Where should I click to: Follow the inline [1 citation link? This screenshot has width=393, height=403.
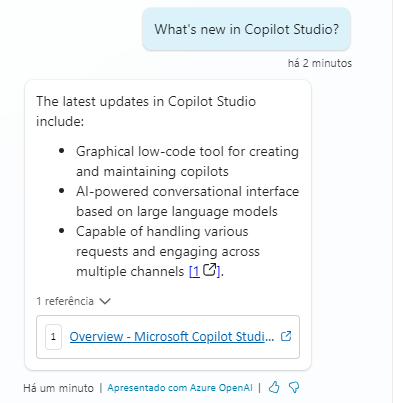pyautogui.click(x=195, y=272)
